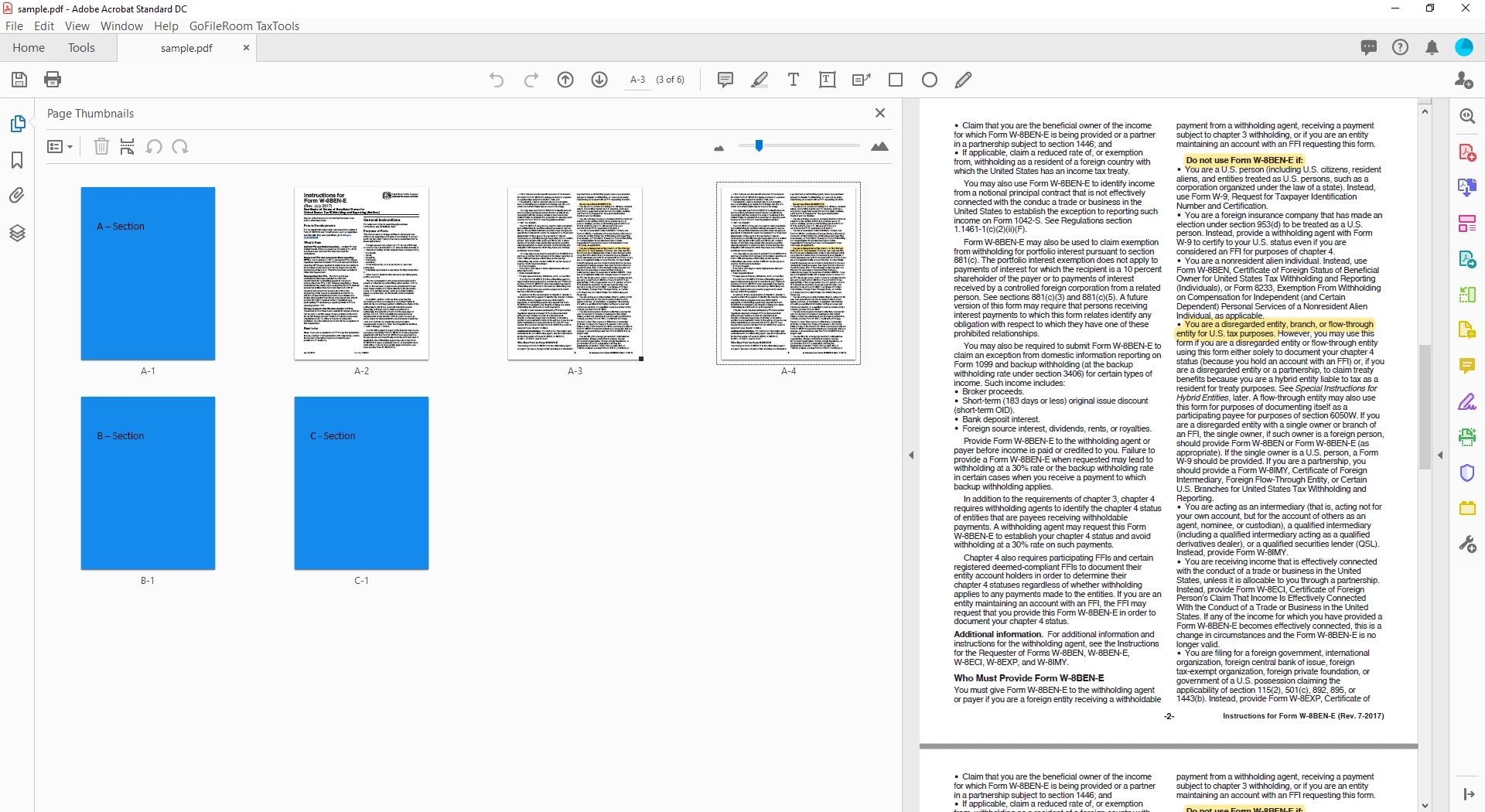Adjust the thumbnail size slider handle

759,145
